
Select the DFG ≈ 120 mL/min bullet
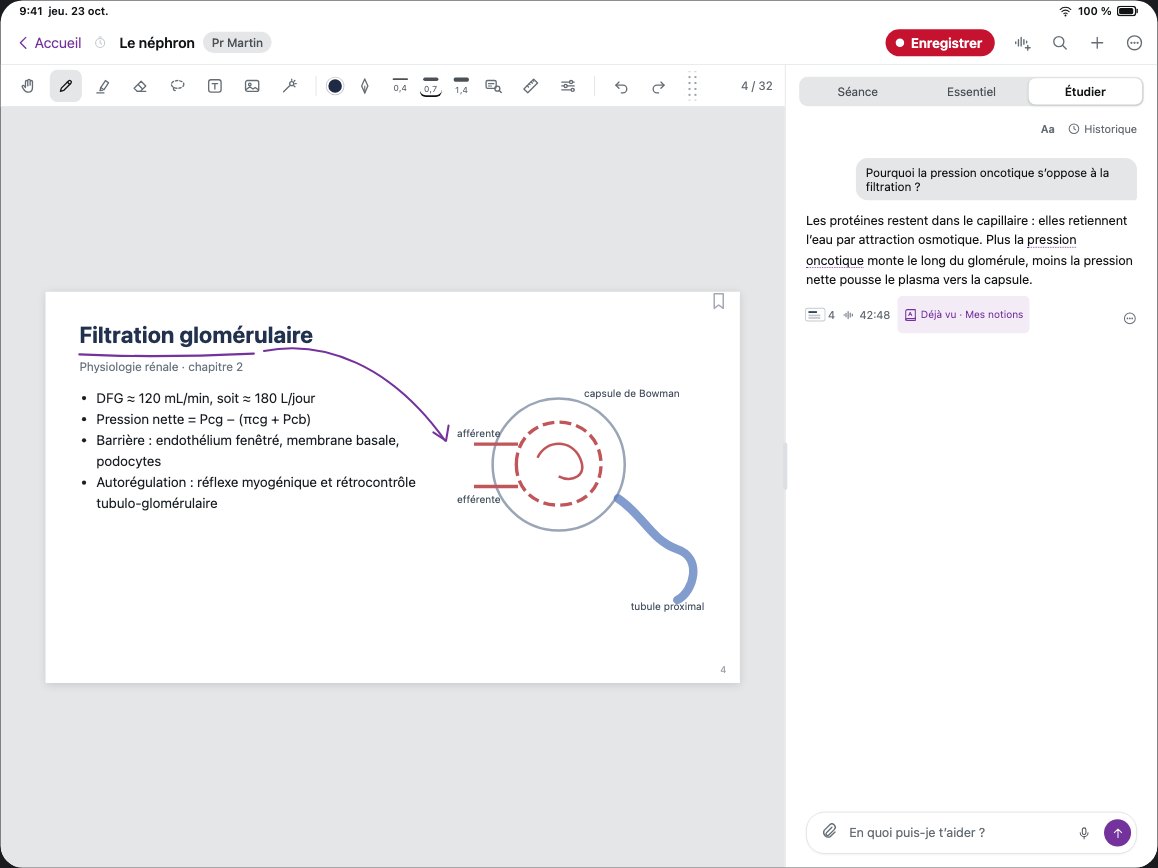click(205, 398)
